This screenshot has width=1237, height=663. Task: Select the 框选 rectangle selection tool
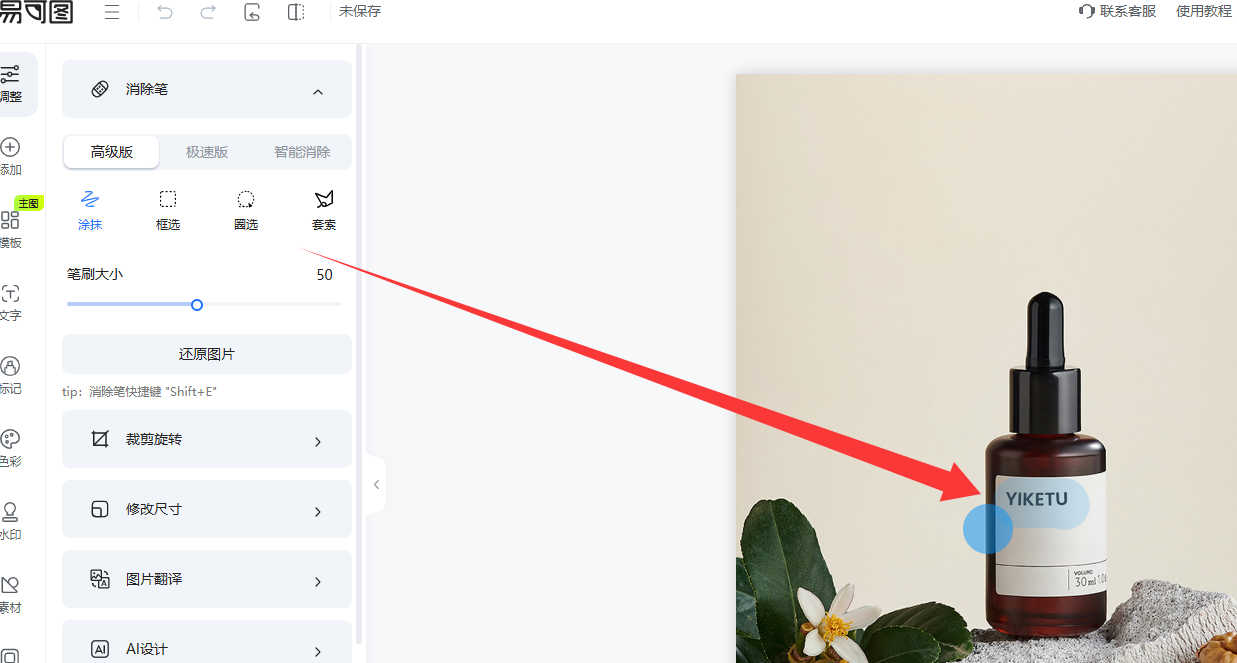click(168, 210)
